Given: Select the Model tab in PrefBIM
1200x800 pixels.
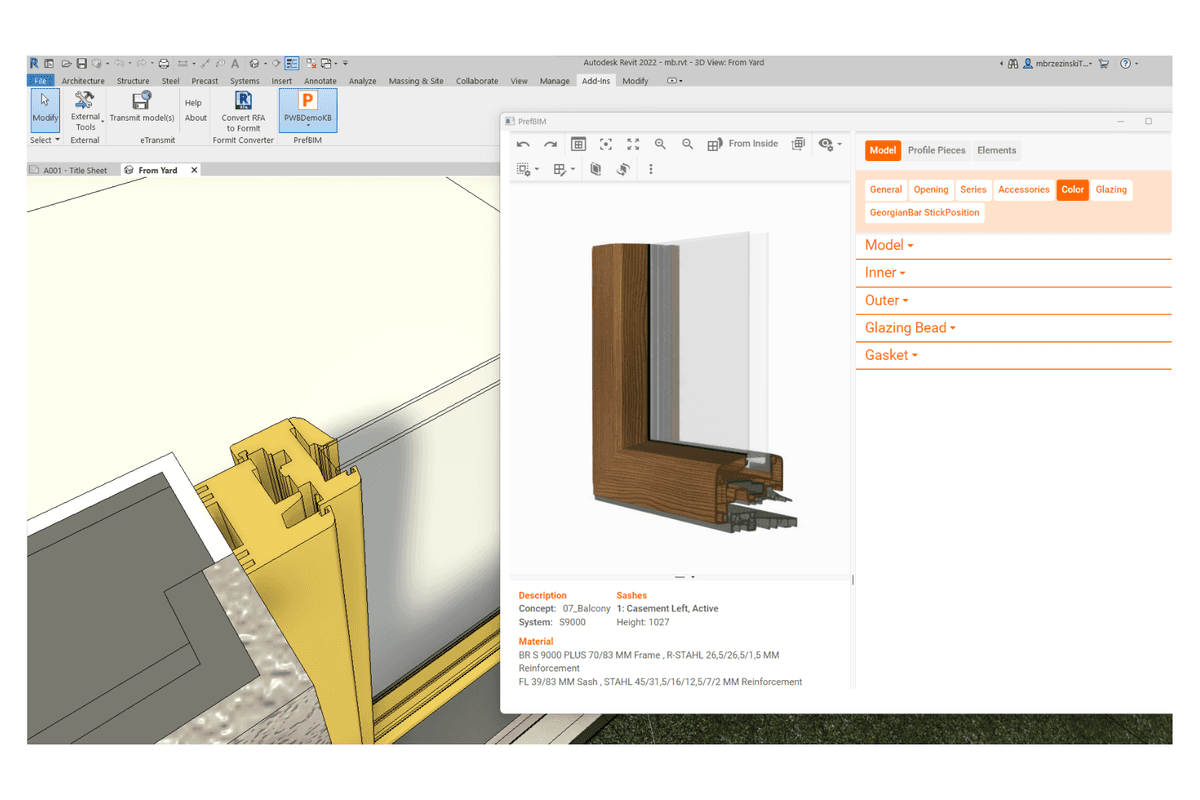Looking at the screenshot, I should coord(883,151).
